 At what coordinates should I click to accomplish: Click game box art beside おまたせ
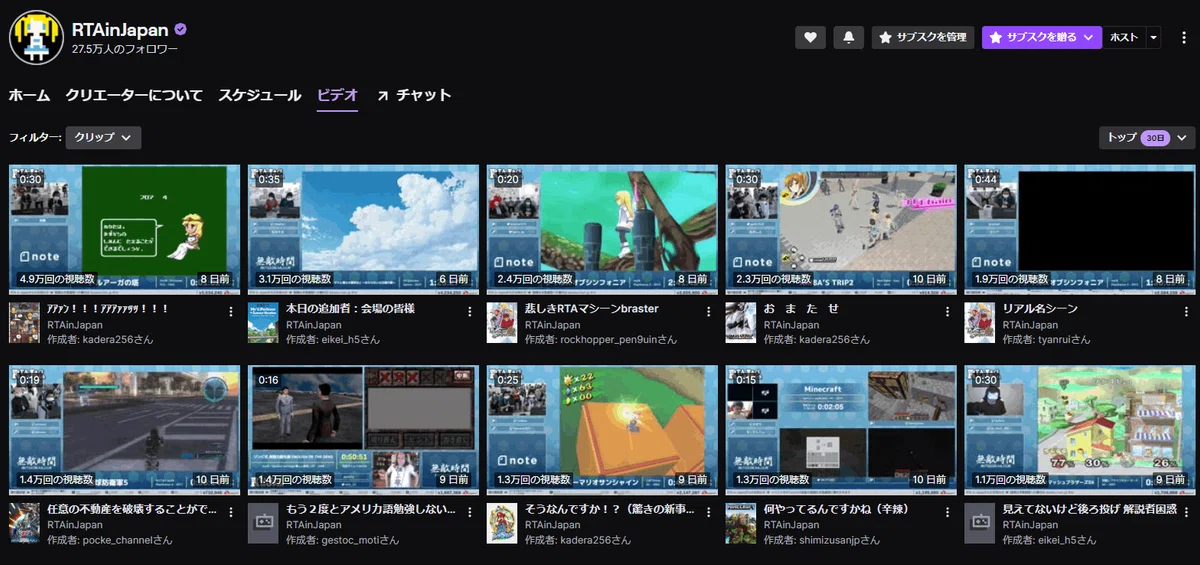741,323
